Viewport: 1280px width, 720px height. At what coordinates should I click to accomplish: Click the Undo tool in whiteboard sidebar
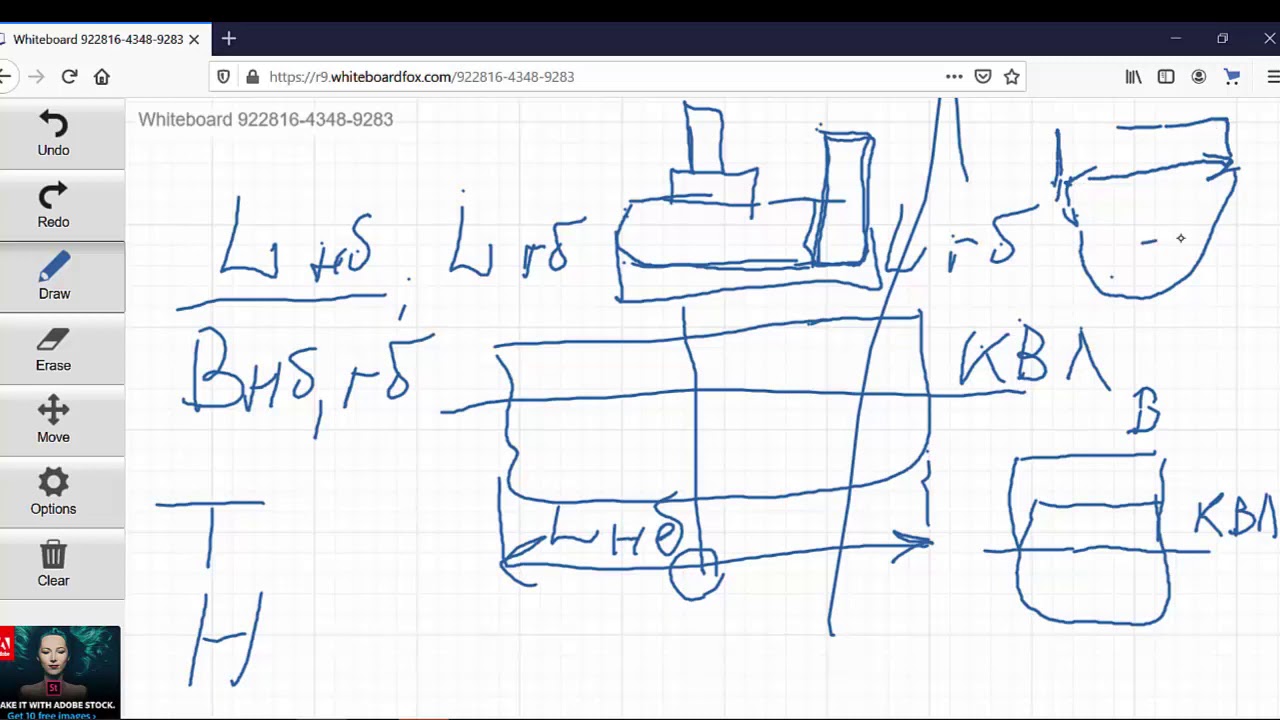[54, 134]
